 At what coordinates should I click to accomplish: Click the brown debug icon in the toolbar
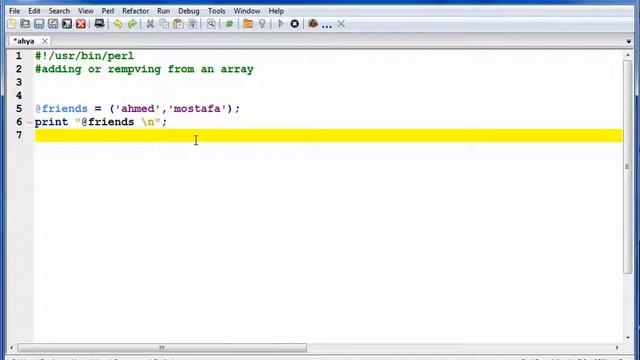313,23
